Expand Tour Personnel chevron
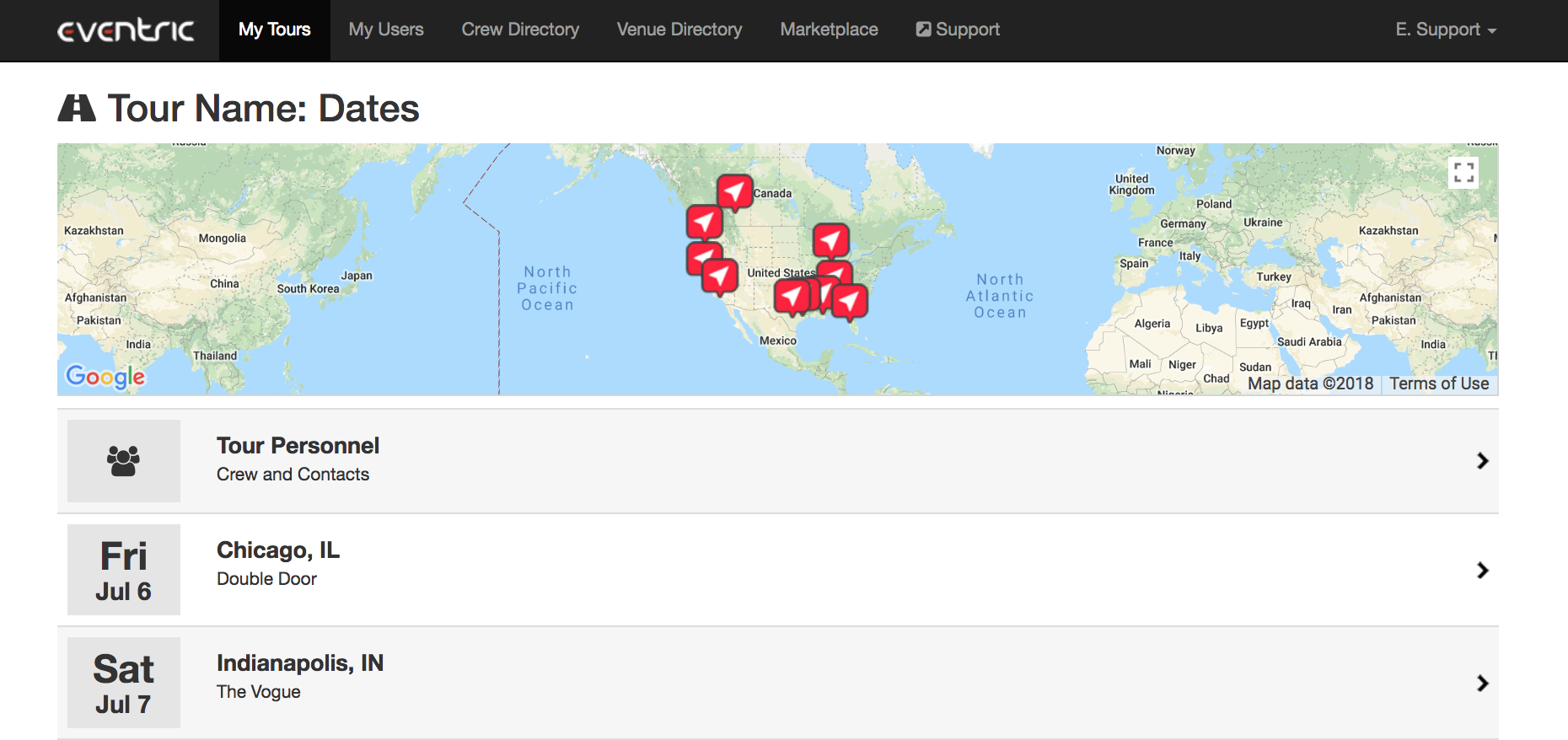The image size is (1568, 740). click(1483, 461)
